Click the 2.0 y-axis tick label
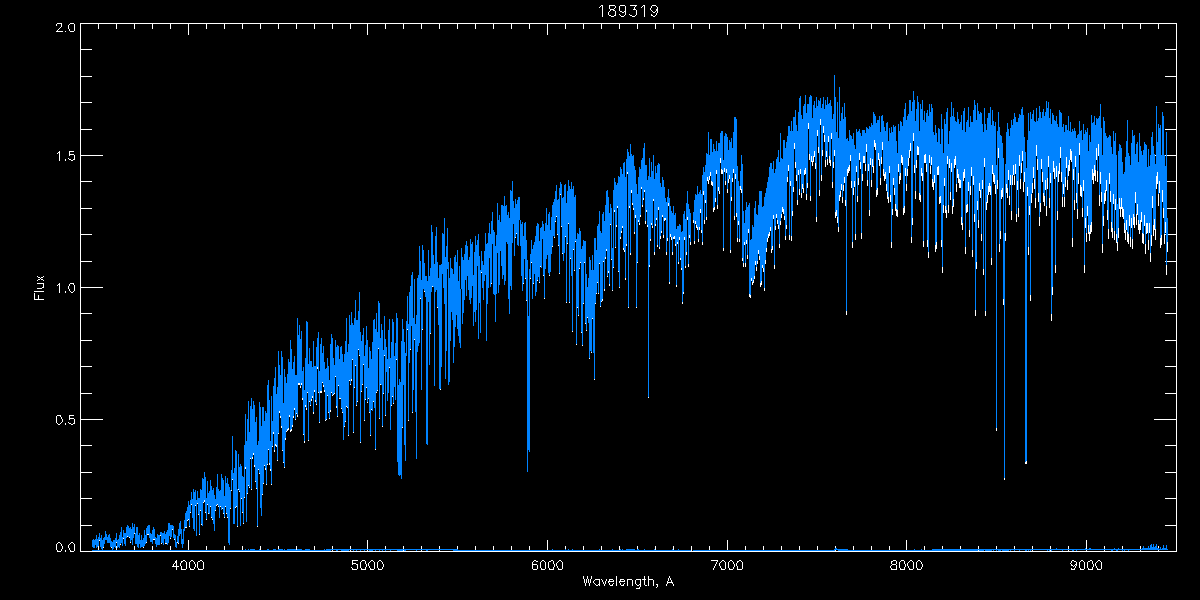 pyautogui.click(x=63, y=28)
